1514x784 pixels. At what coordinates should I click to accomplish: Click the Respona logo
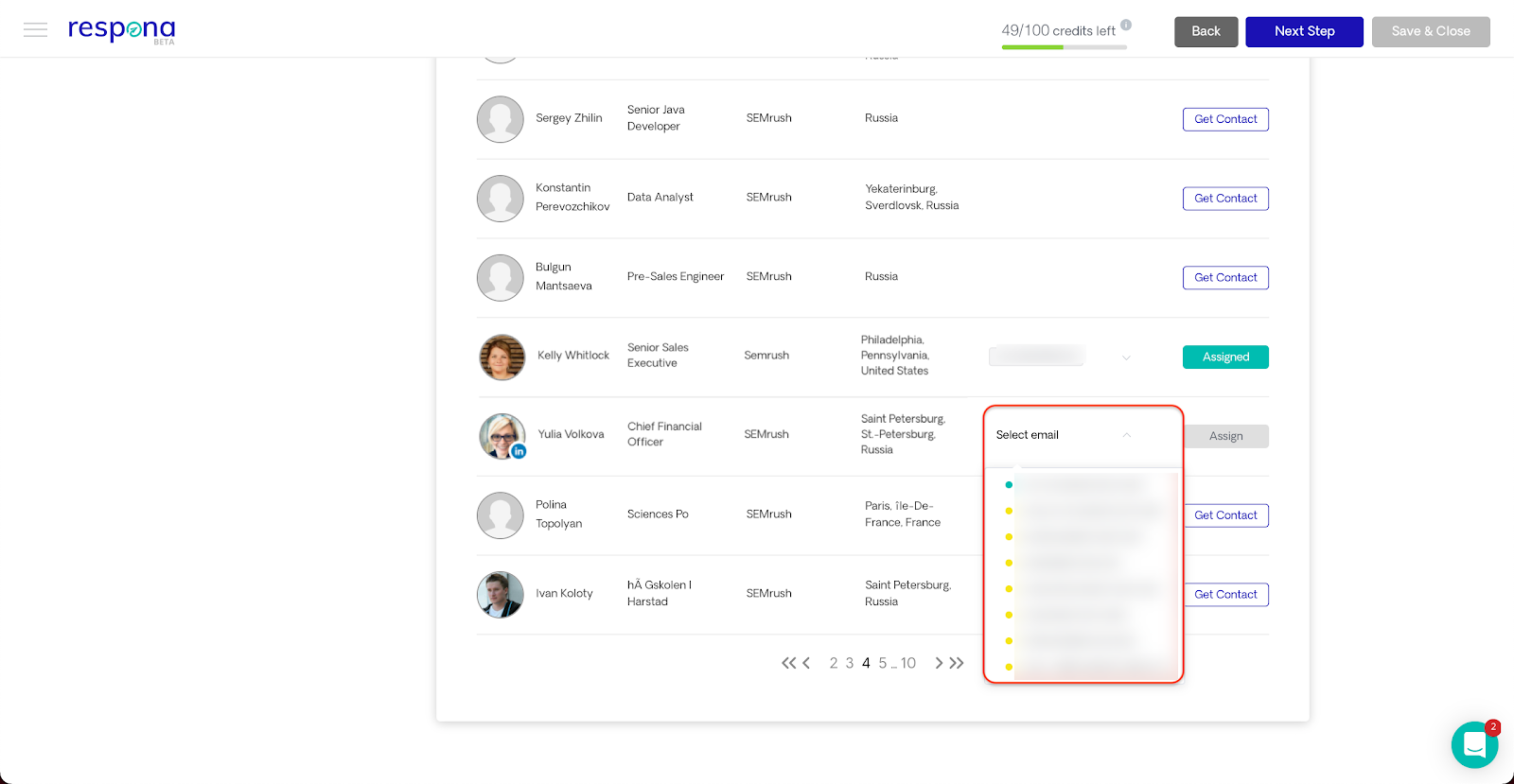(x=122, y=30)
